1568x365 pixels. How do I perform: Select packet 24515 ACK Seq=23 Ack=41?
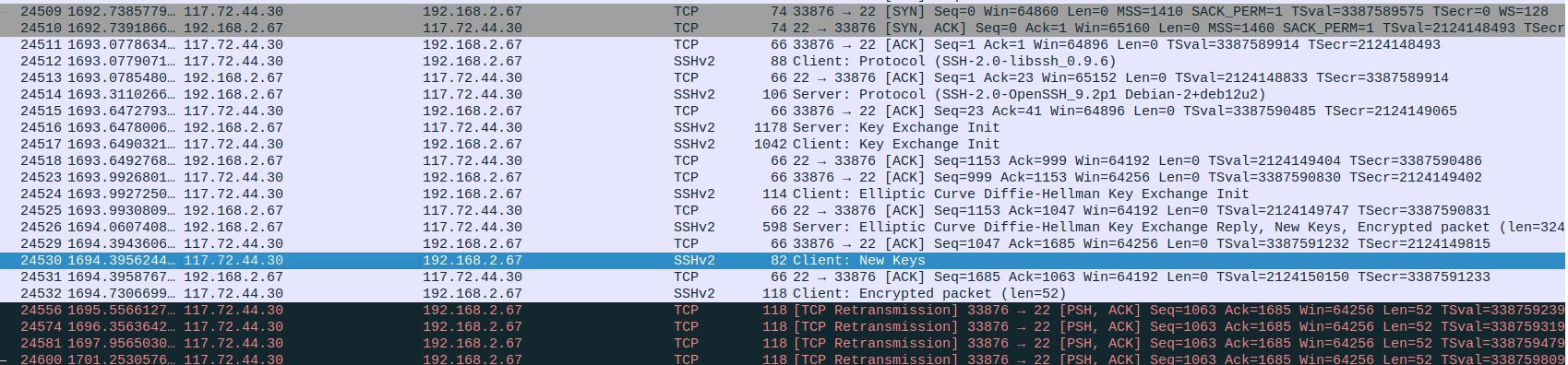(784, 112)
